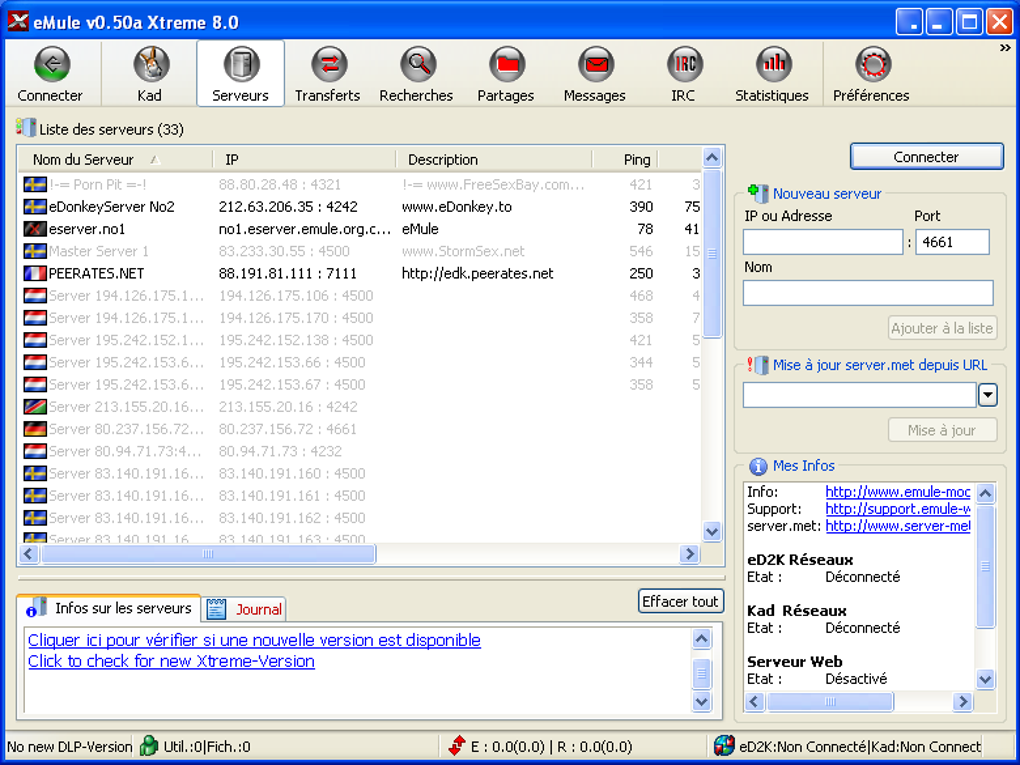Click the eD2K globe status icon
The height and width of the screenshot is (765, 1020).
[x=724, y=746]
